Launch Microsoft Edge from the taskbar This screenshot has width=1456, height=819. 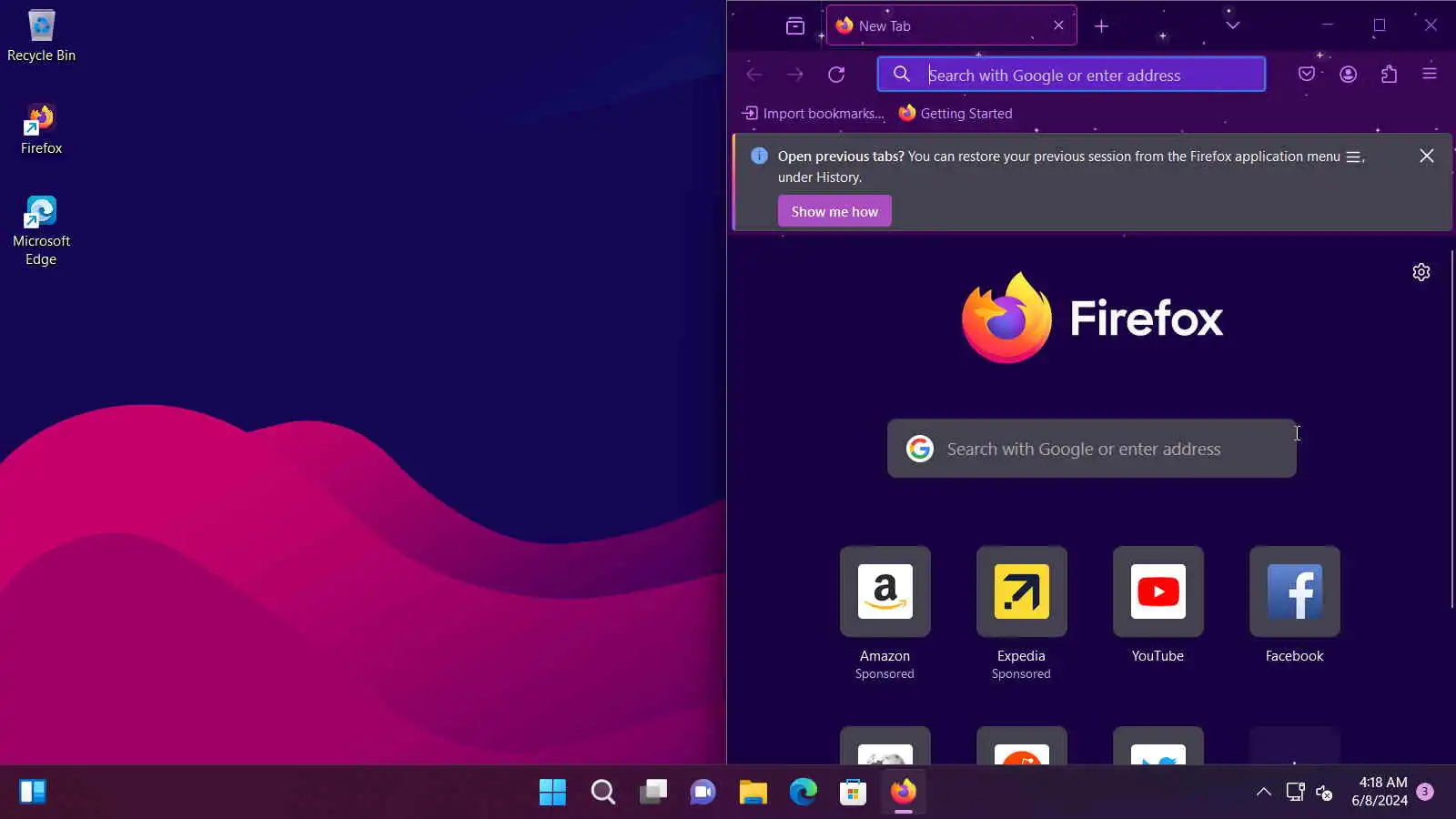[803, 792]
